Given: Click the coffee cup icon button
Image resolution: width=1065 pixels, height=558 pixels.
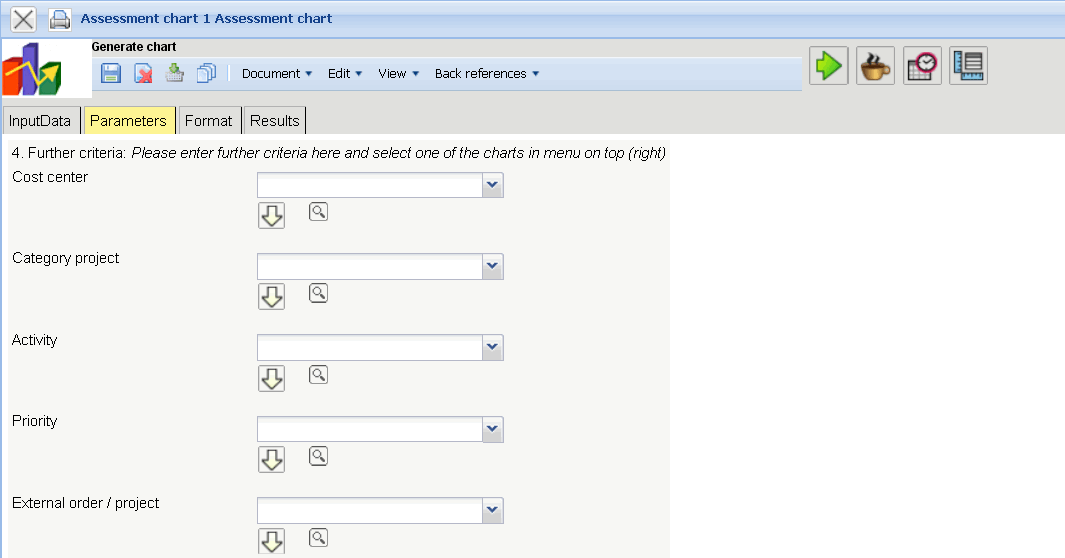Looking at the screenshot, I should tap(876, 66).
